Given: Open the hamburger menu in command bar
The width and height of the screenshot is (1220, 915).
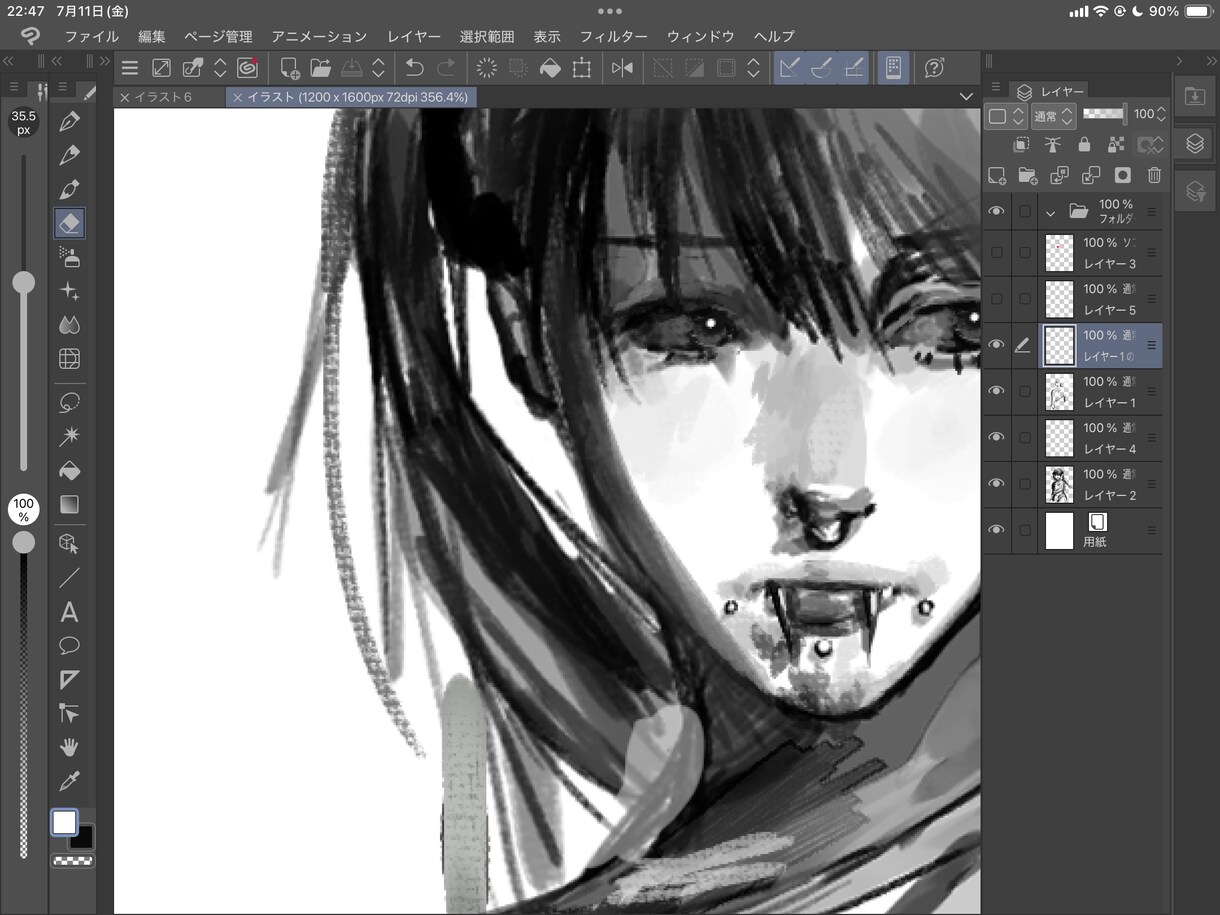Looking at the screenshot, I should (x=130, y=68).
